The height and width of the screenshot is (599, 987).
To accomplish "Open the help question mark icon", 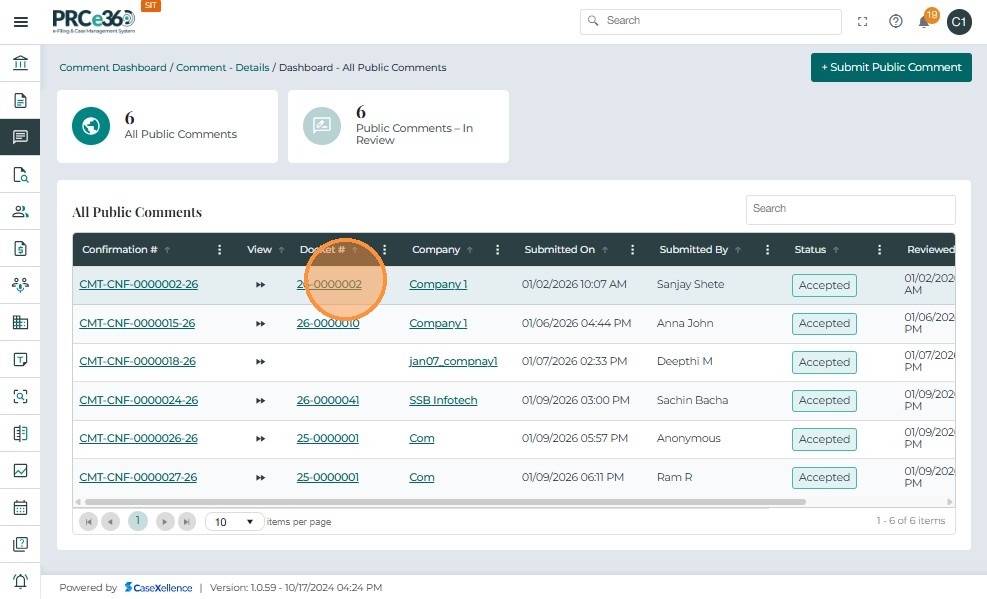I will 896,21.
